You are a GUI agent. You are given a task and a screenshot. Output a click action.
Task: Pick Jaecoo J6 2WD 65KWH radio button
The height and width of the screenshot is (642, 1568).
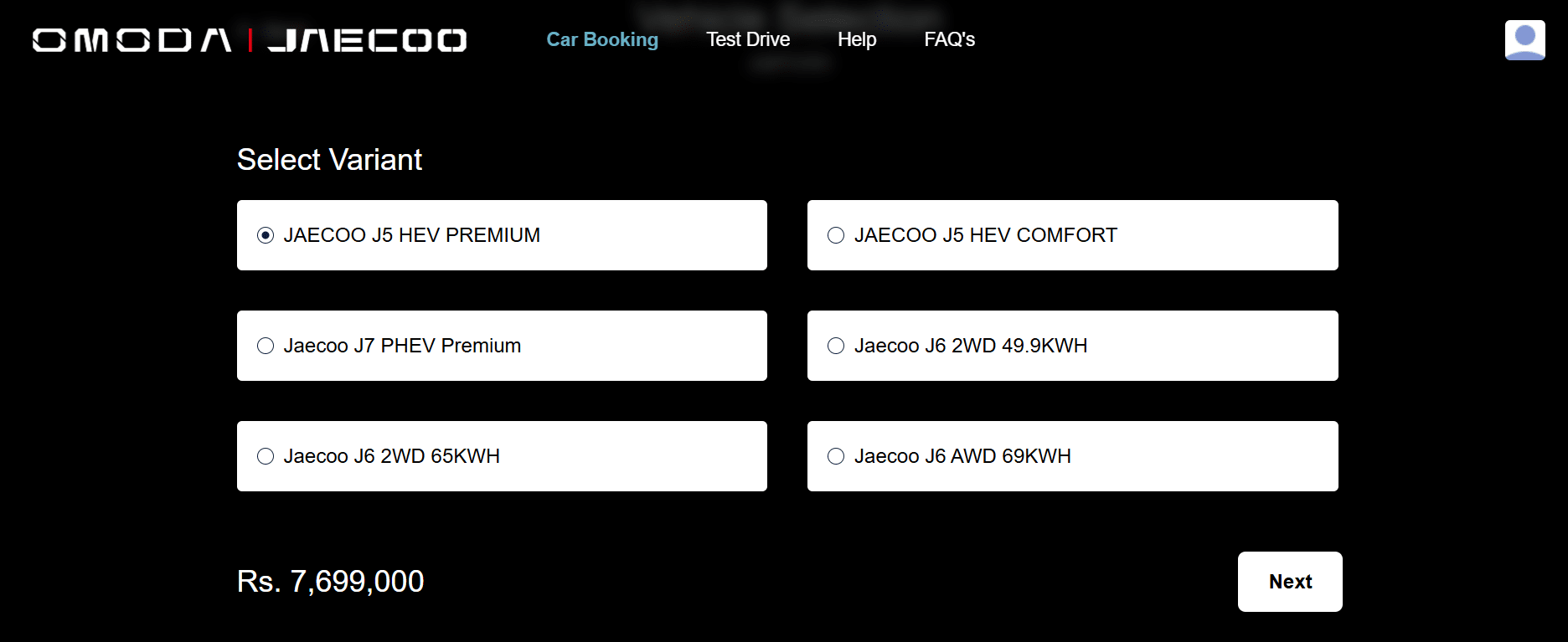click(x=266, y=456)
